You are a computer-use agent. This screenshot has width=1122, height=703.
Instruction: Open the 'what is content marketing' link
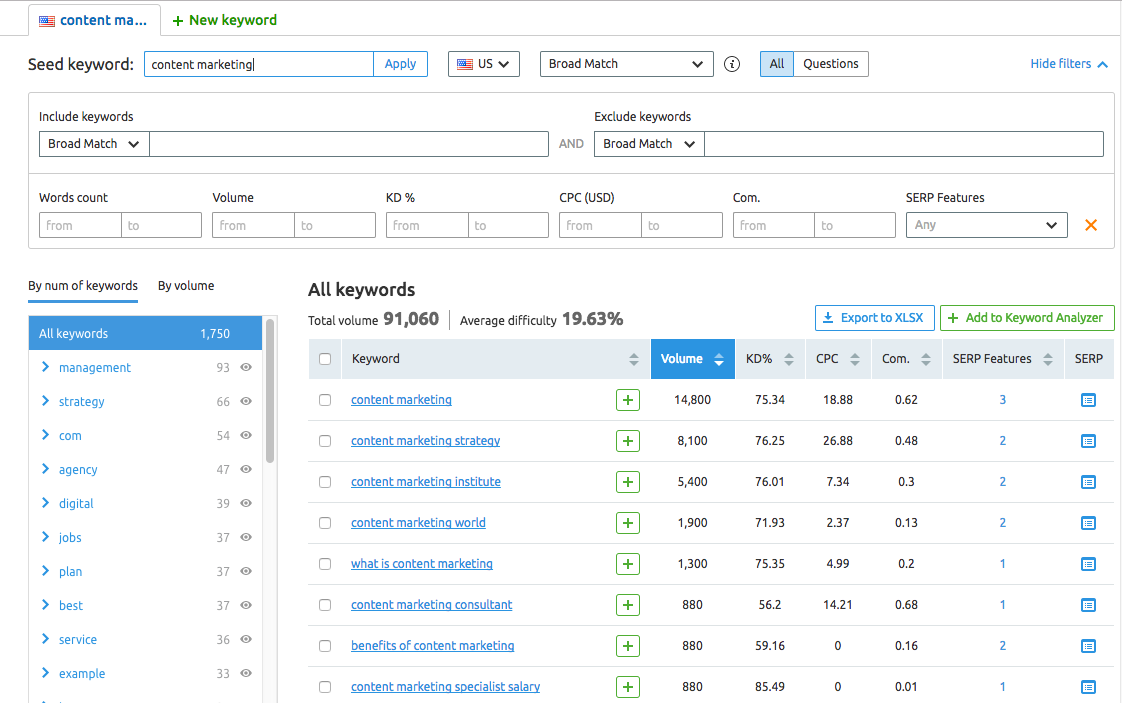(x=421, y=564)
